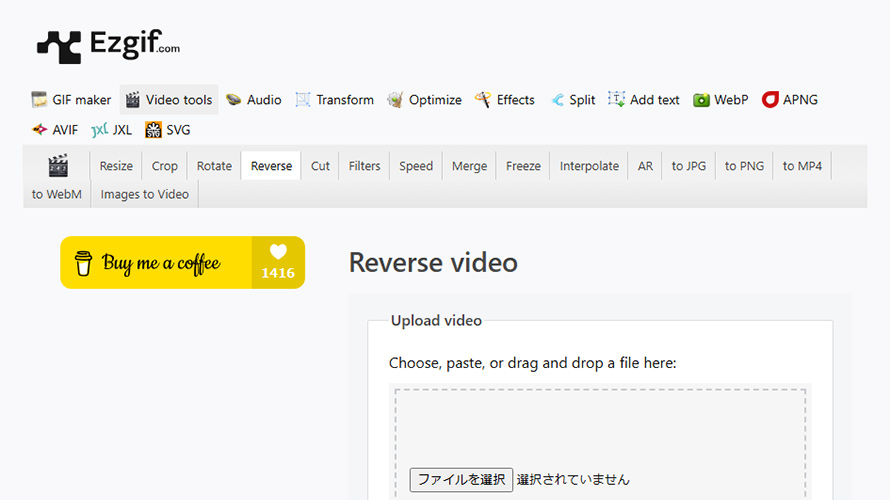The image size is (890, 500).
Task: Click the Split icon
Action: [x=557, y=100]
